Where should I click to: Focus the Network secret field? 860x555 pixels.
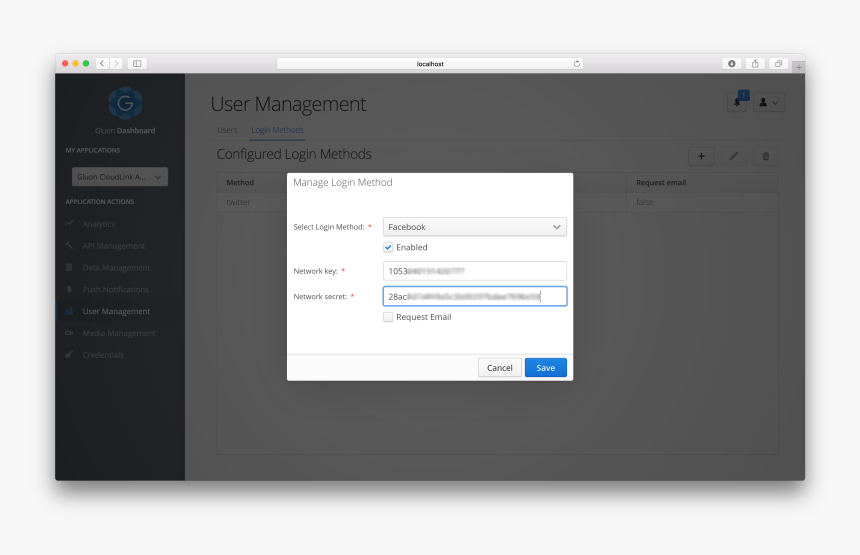474,296
